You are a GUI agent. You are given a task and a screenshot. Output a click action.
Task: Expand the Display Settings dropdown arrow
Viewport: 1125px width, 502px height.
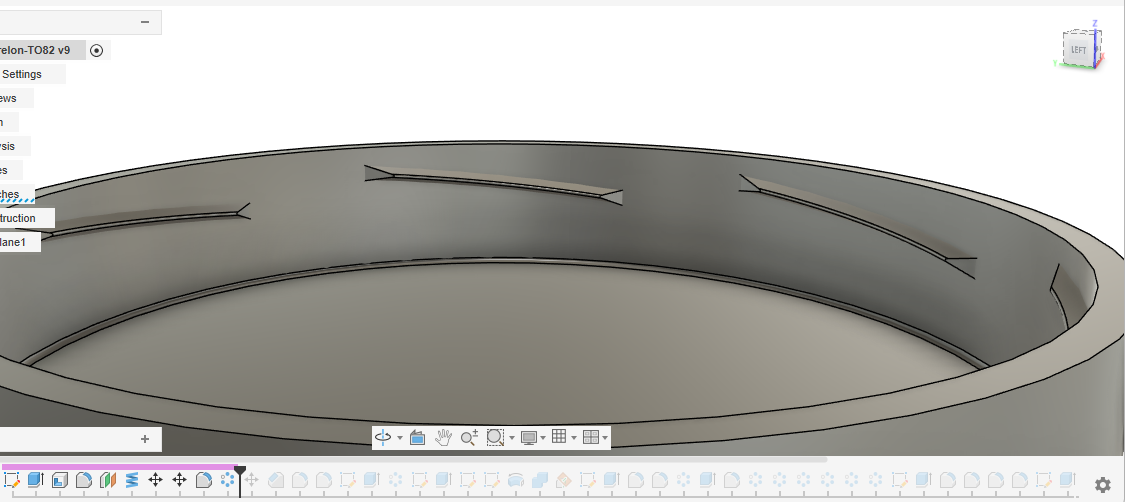pyautogui.click(x=543, y=438)
